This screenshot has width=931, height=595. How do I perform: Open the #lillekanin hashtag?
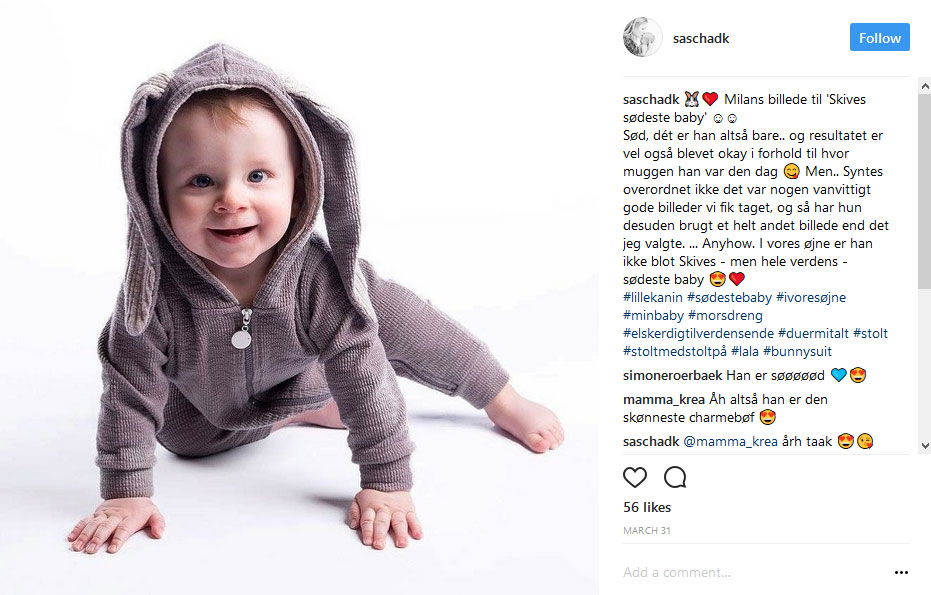(653, 297)
